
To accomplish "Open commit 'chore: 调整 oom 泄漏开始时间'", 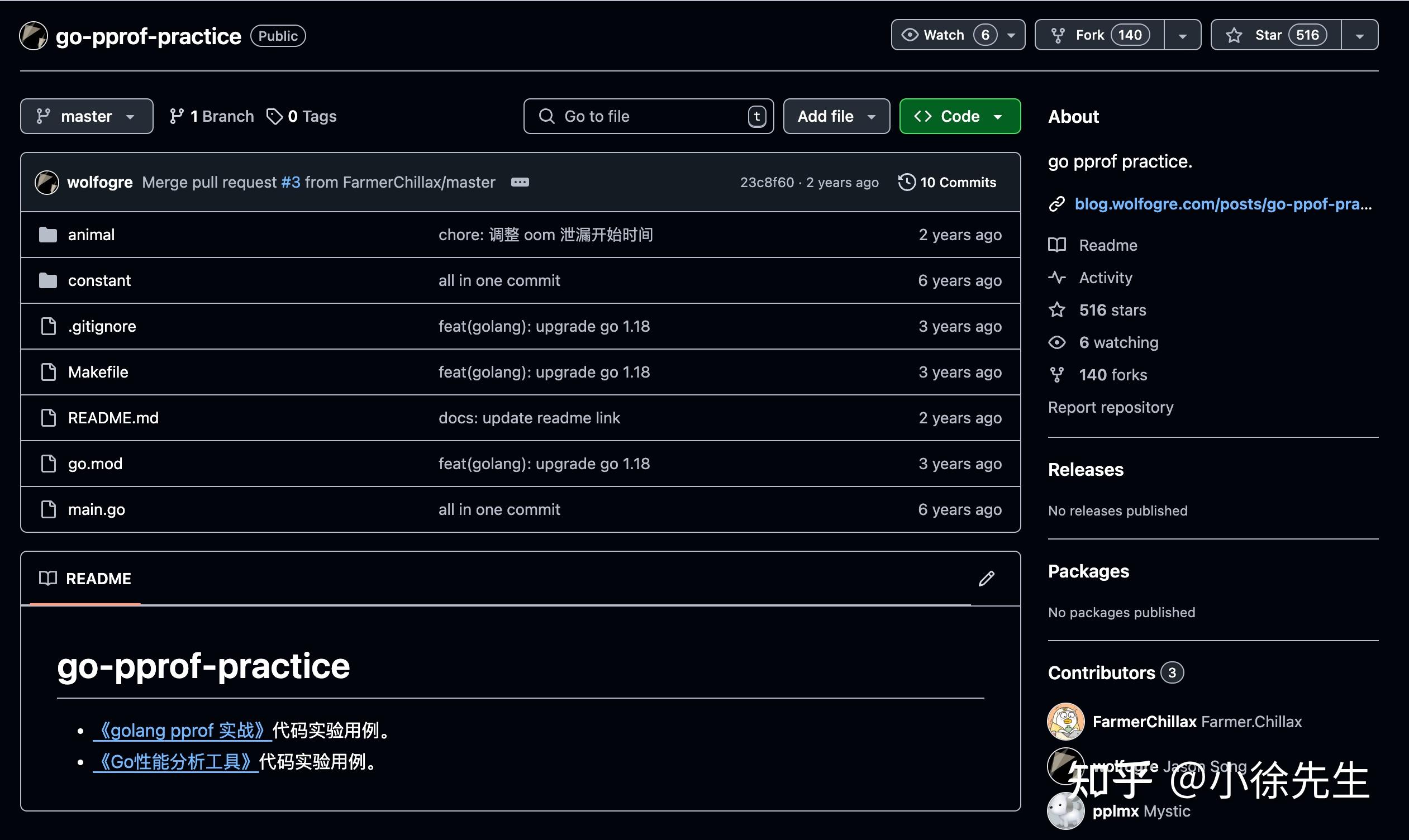I will 546,235.
